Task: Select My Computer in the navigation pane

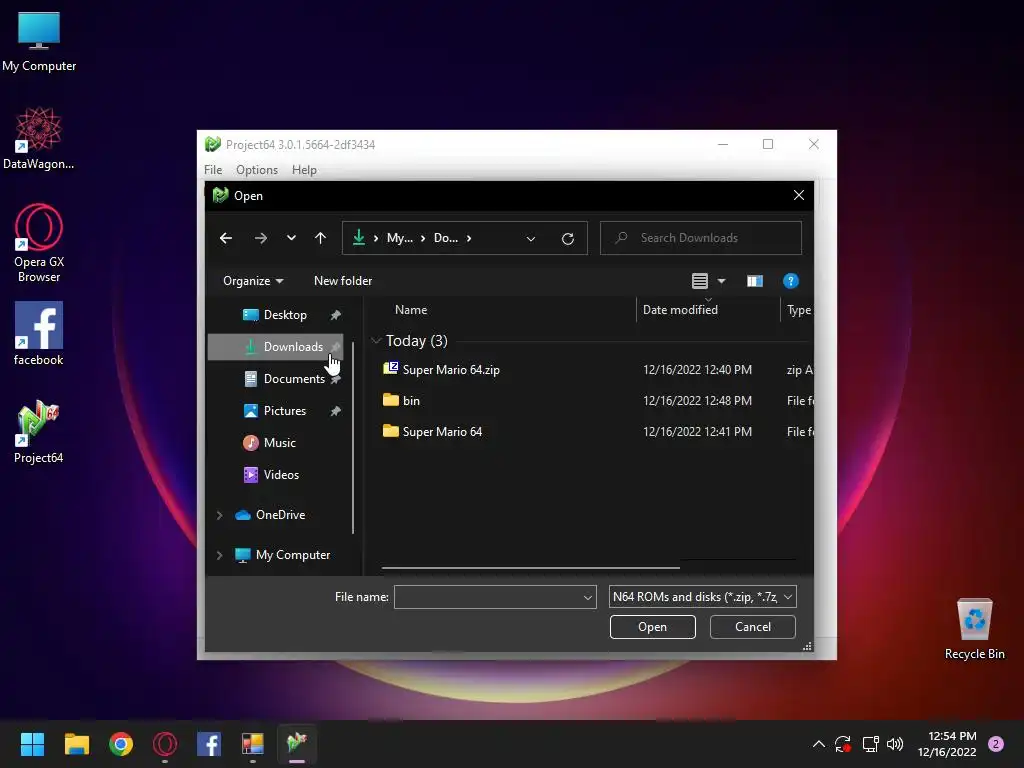Action: [293, 555]
